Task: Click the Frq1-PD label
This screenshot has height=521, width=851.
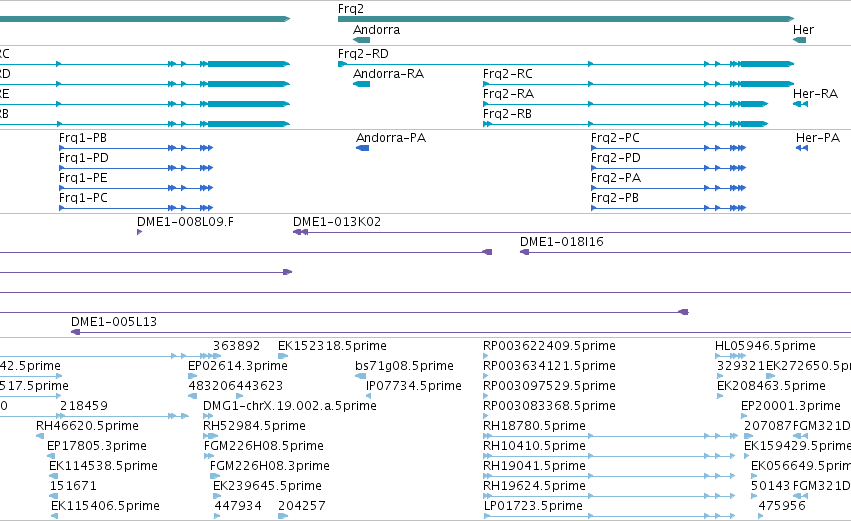Action: pyautogui.click(x=84, y=158)
